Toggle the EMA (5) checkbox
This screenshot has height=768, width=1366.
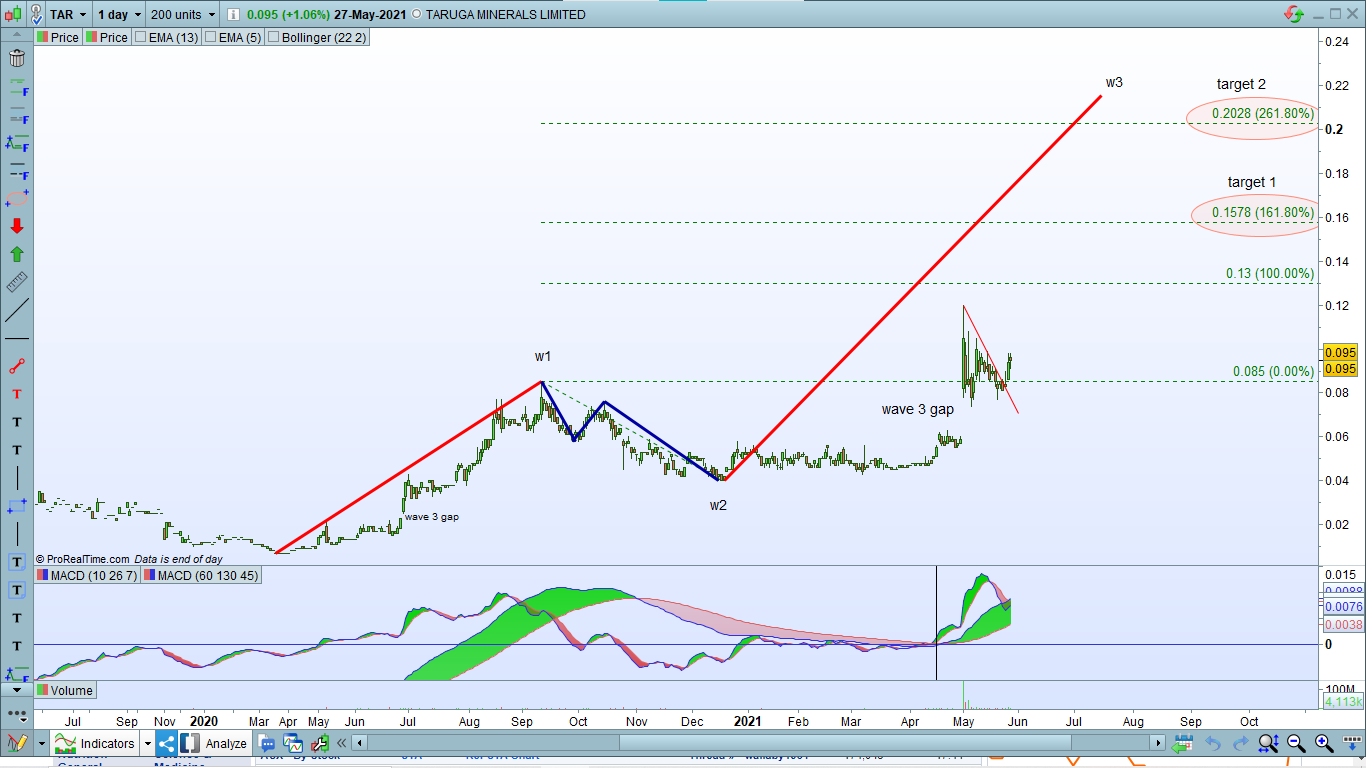pos(209,37)
